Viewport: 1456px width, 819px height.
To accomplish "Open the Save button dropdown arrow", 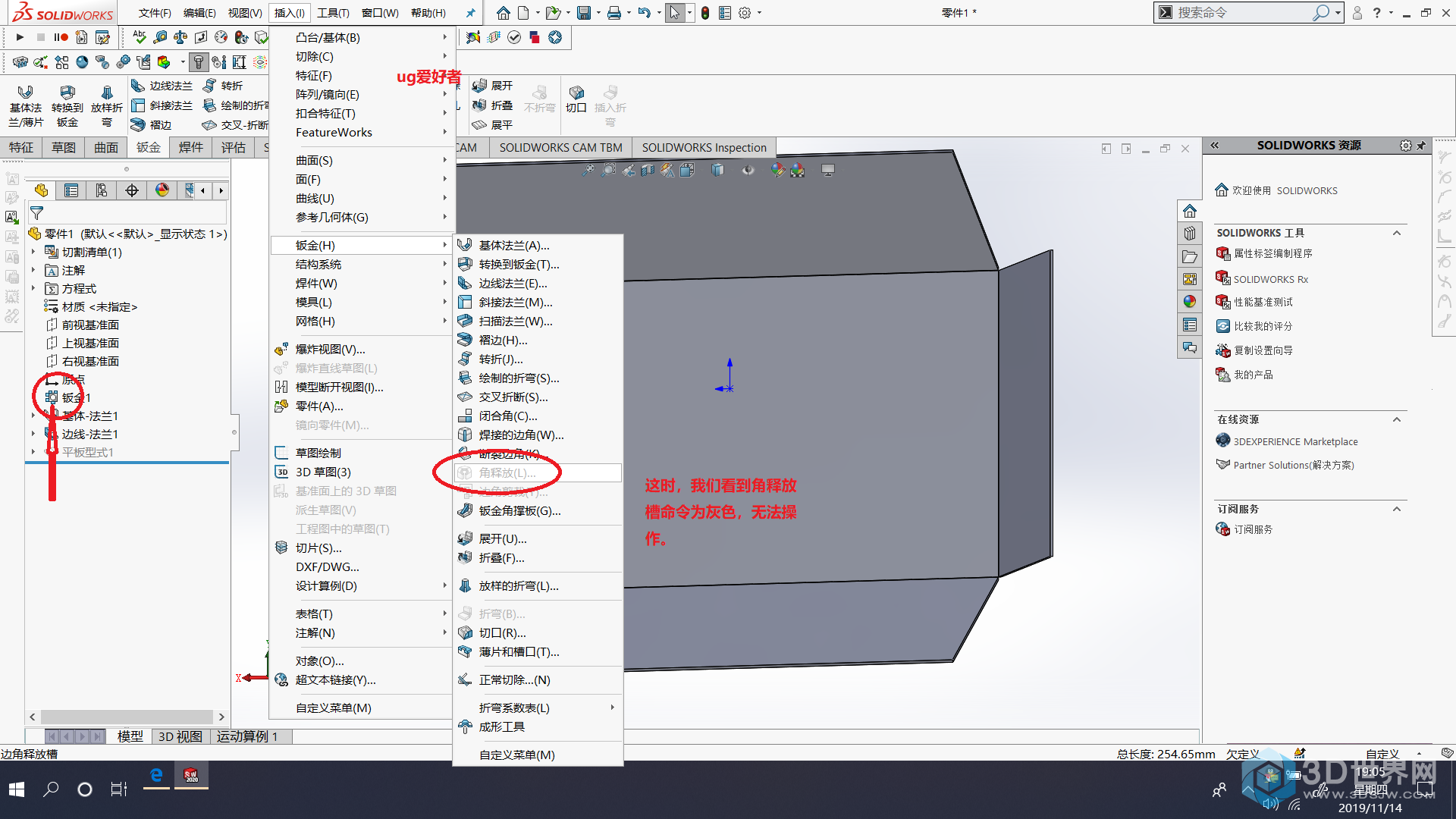I will pos(598,13).
